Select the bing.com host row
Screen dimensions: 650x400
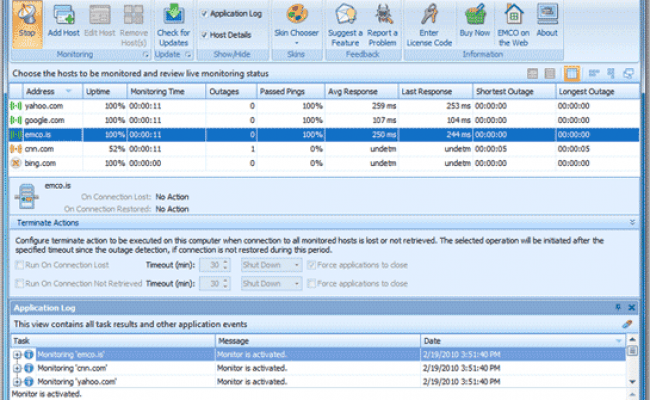tap(324, 163)
